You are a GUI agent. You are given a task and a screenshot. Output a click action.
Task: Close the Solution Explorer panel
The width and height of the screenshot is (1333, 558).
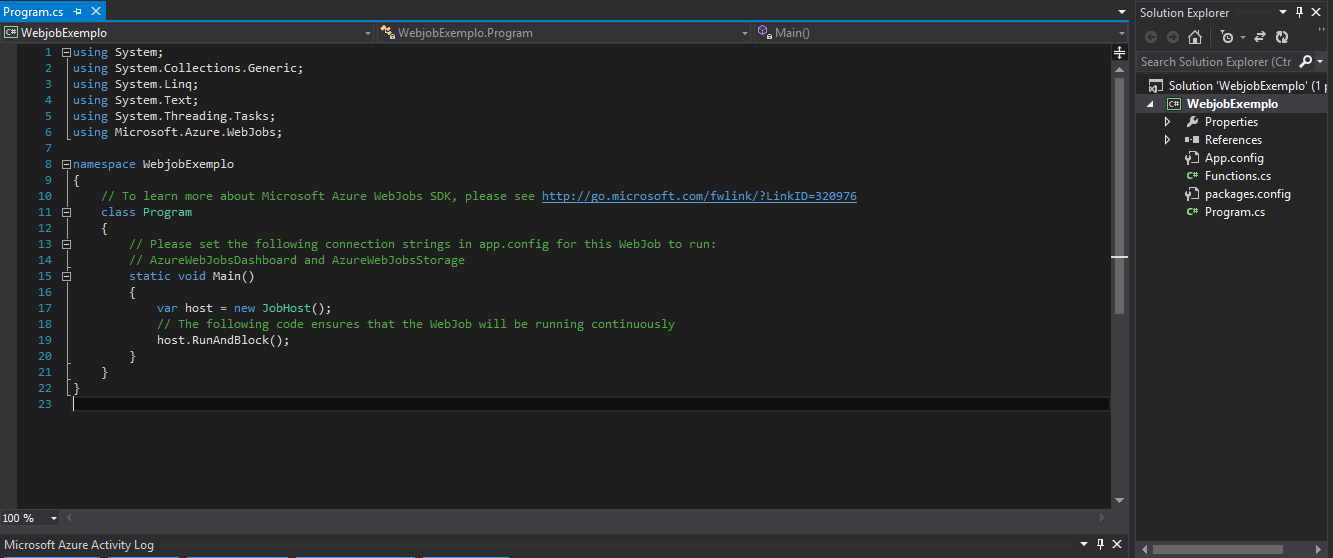pos(1317,12)
